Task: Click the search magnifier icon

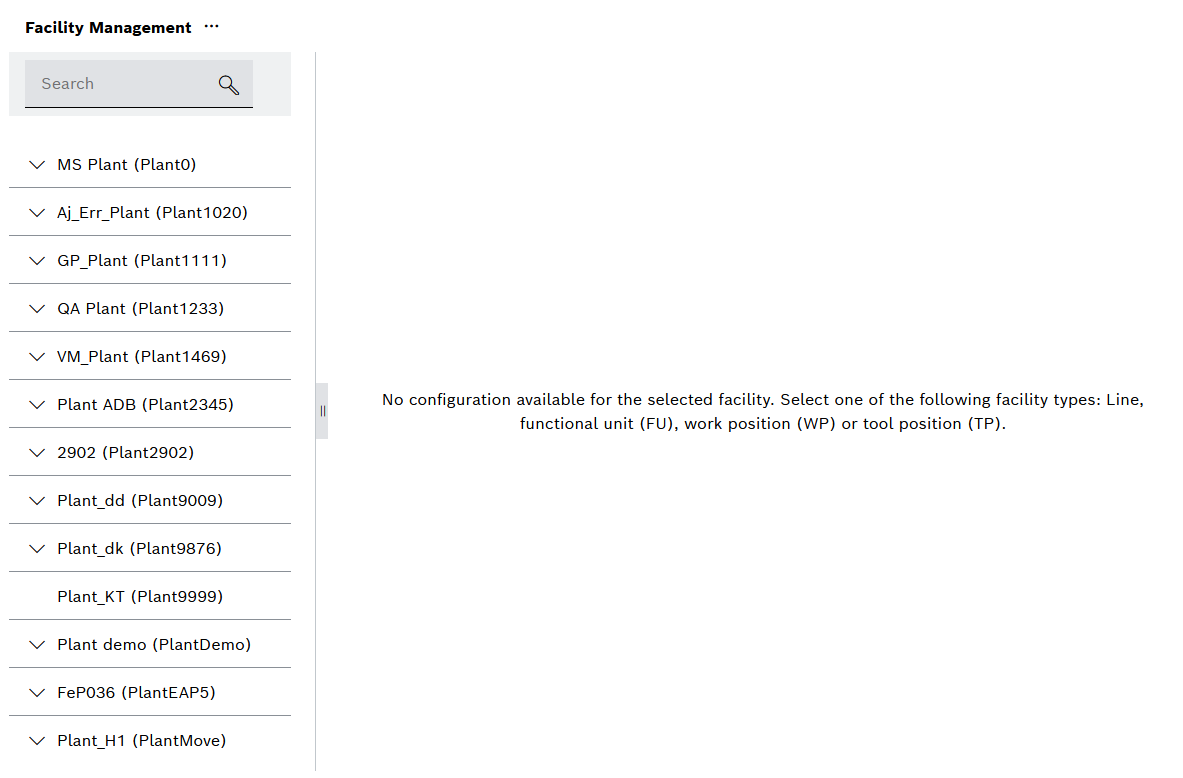Action: 229,84
